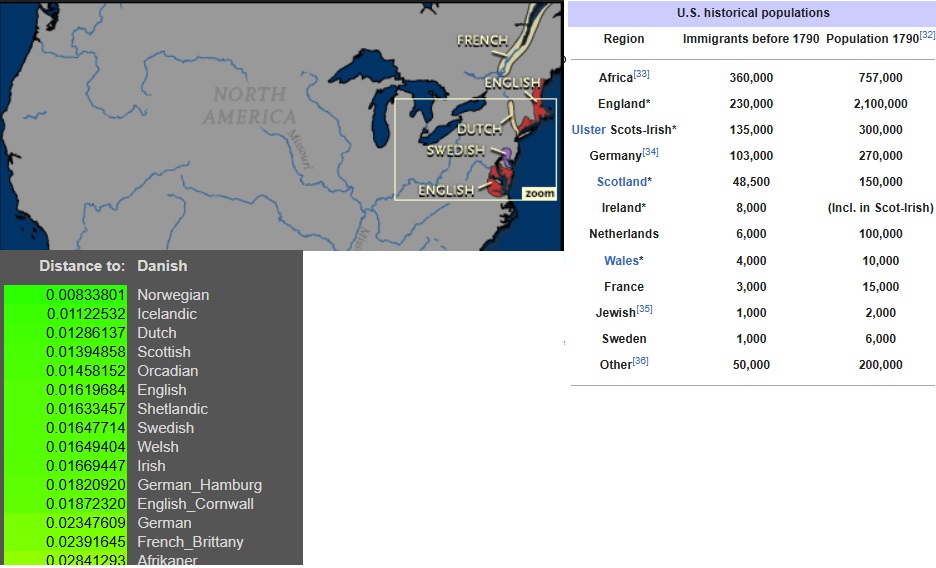Click the Netherlands row label

tap(624, 234)
